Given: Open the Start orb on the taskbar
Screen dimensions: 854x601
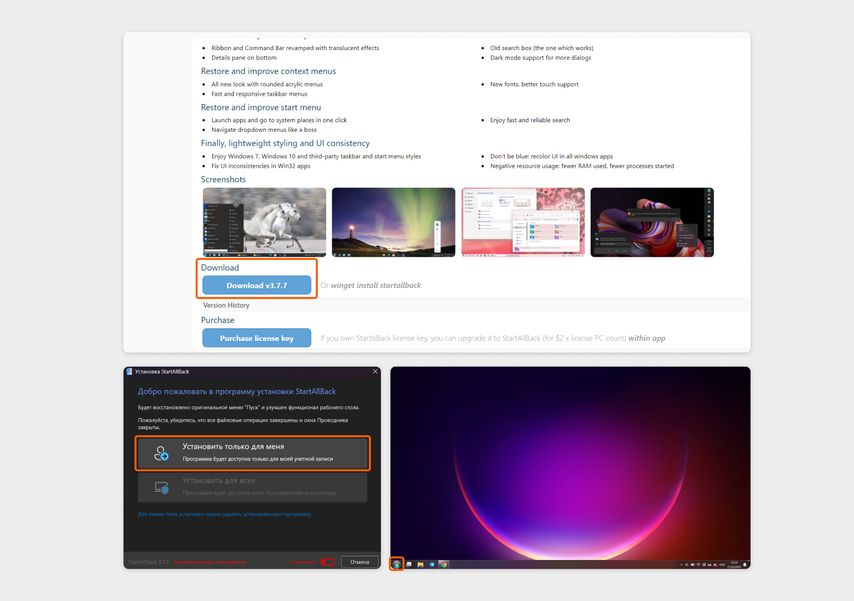Looking at the screenshot, I should [396, 564].
